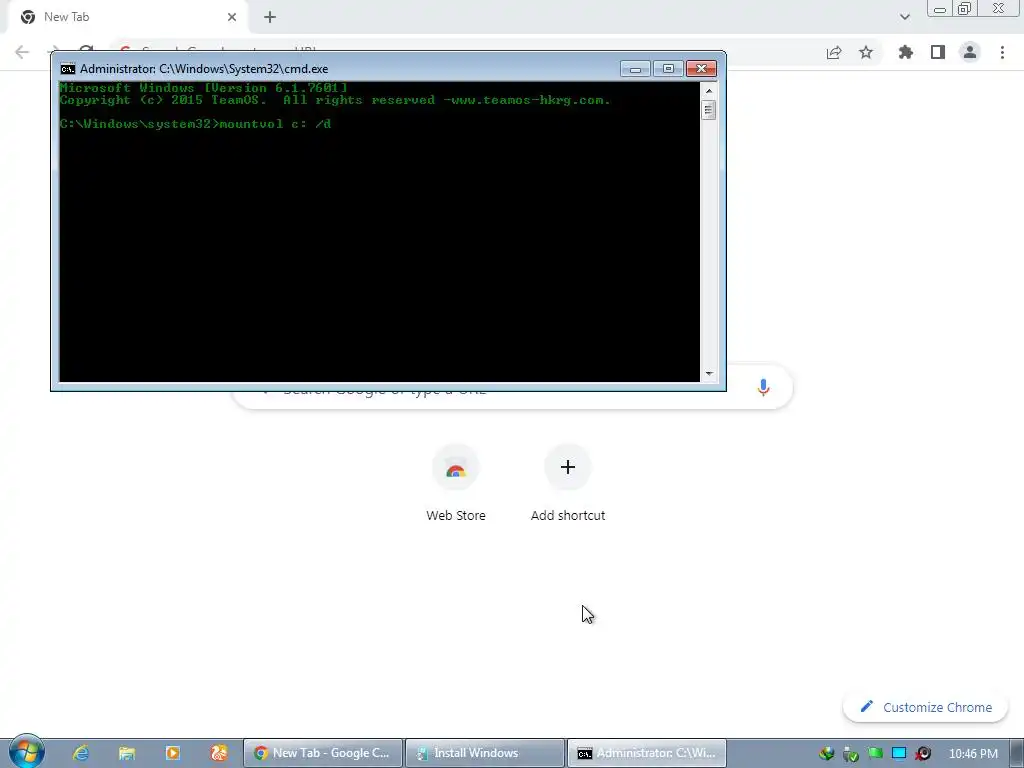Open Chrome profile avatar icon

click(970, 52)
